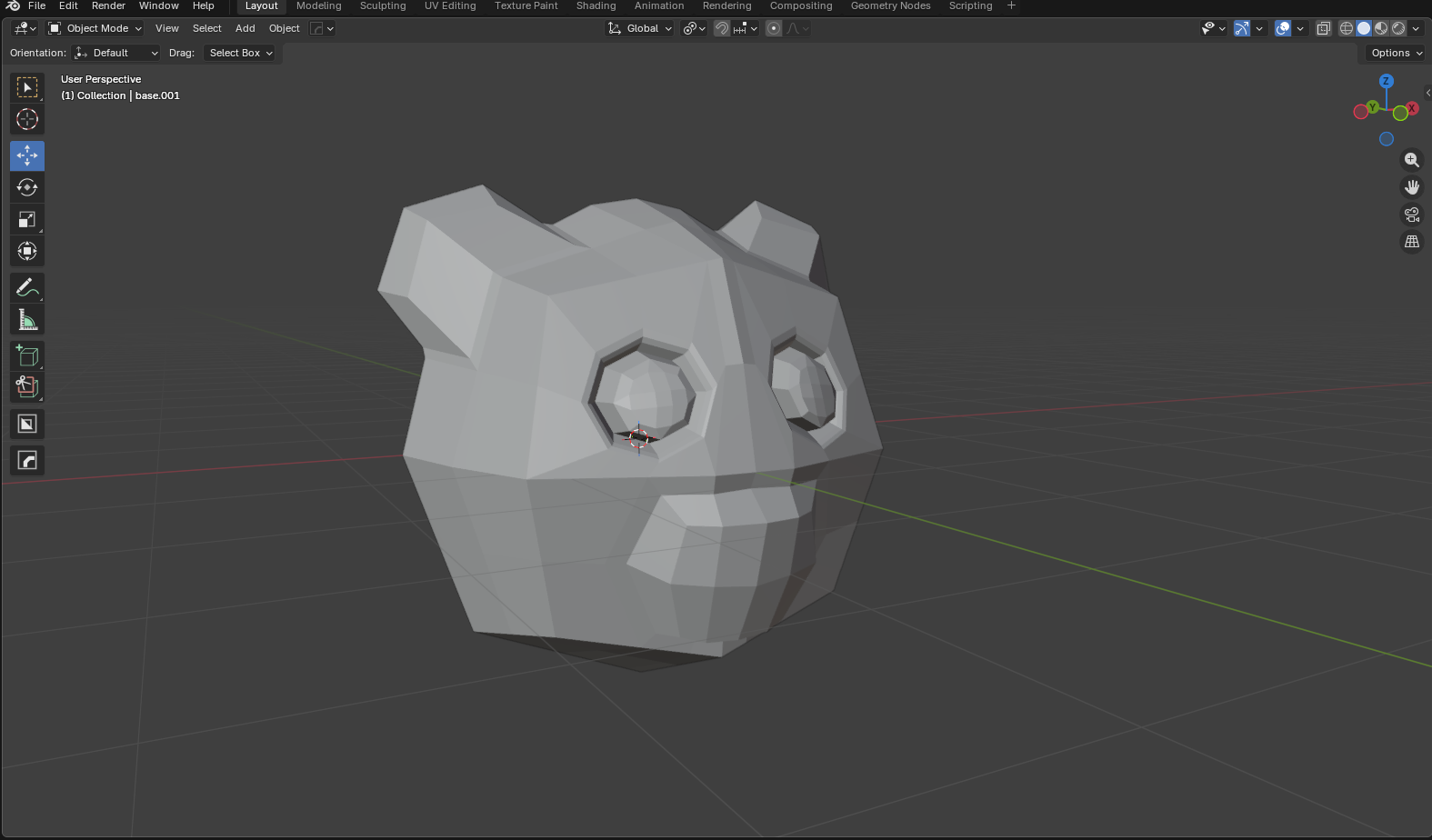Screen dimensions: 1432x840
Task: Open the File menu
Action: [x=37, y=5]
